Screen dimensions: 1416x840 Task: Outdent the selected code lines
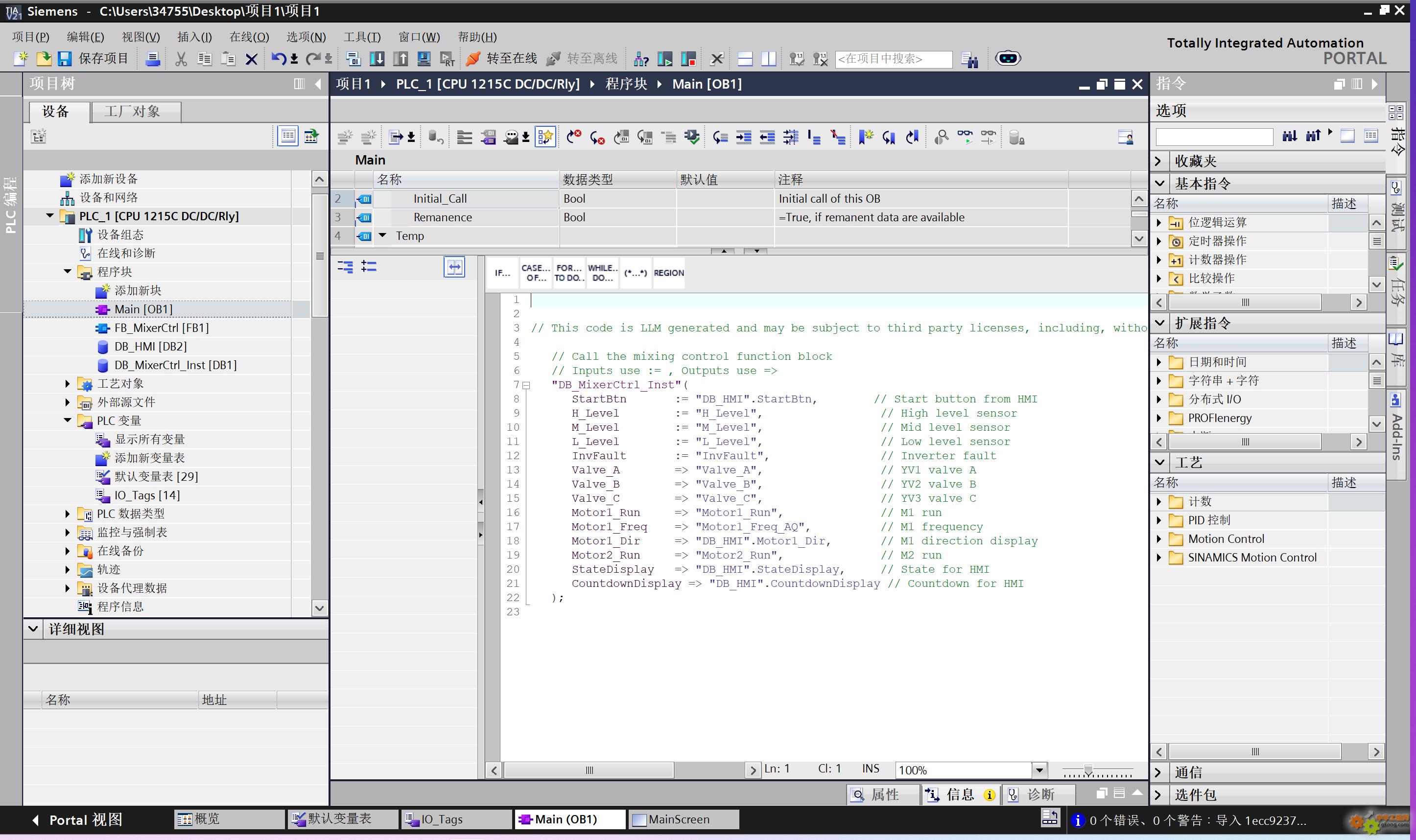pos(768,137)
